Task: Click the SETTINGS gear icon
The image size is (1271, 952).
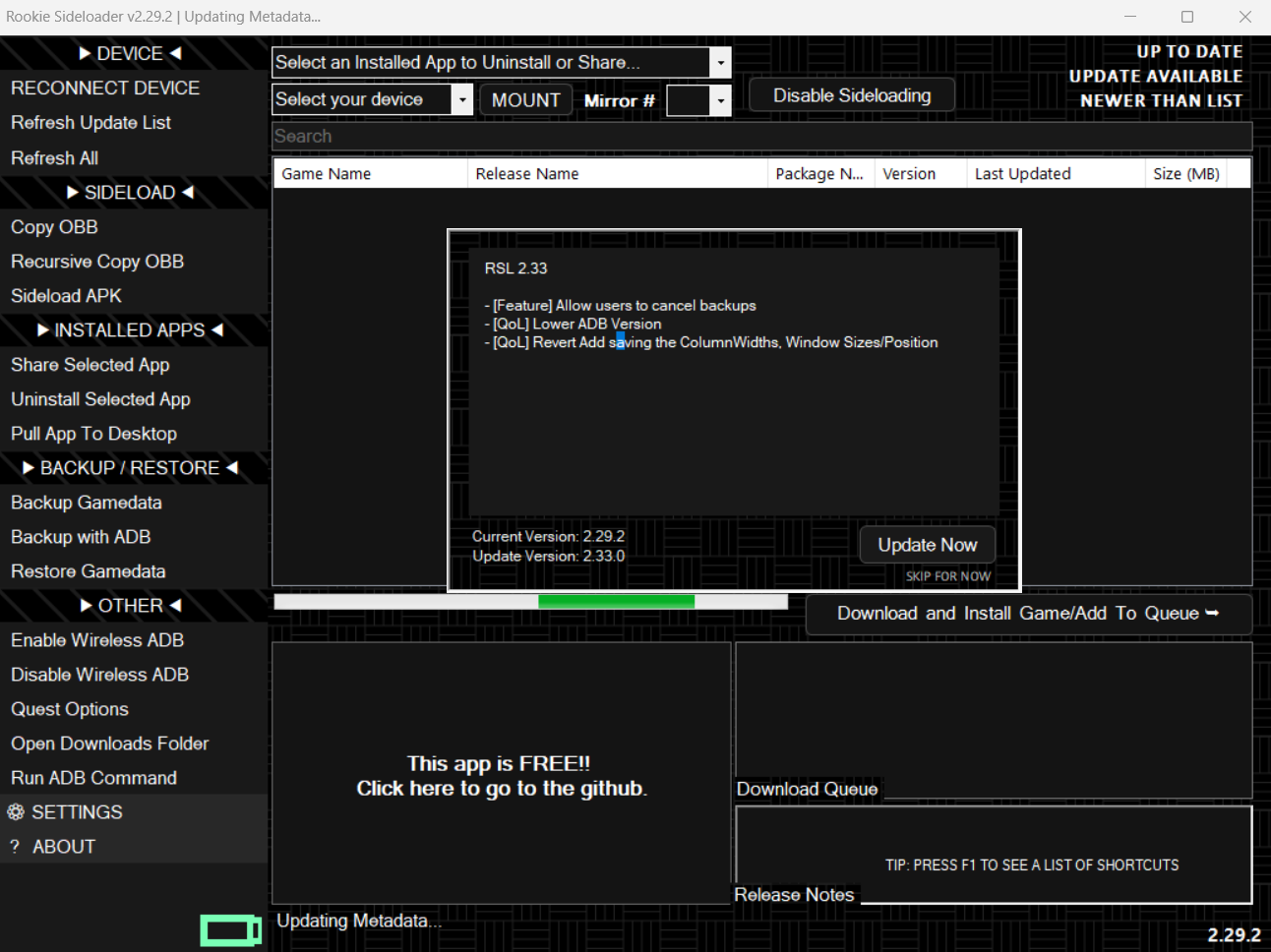Action: pos(16,812)
